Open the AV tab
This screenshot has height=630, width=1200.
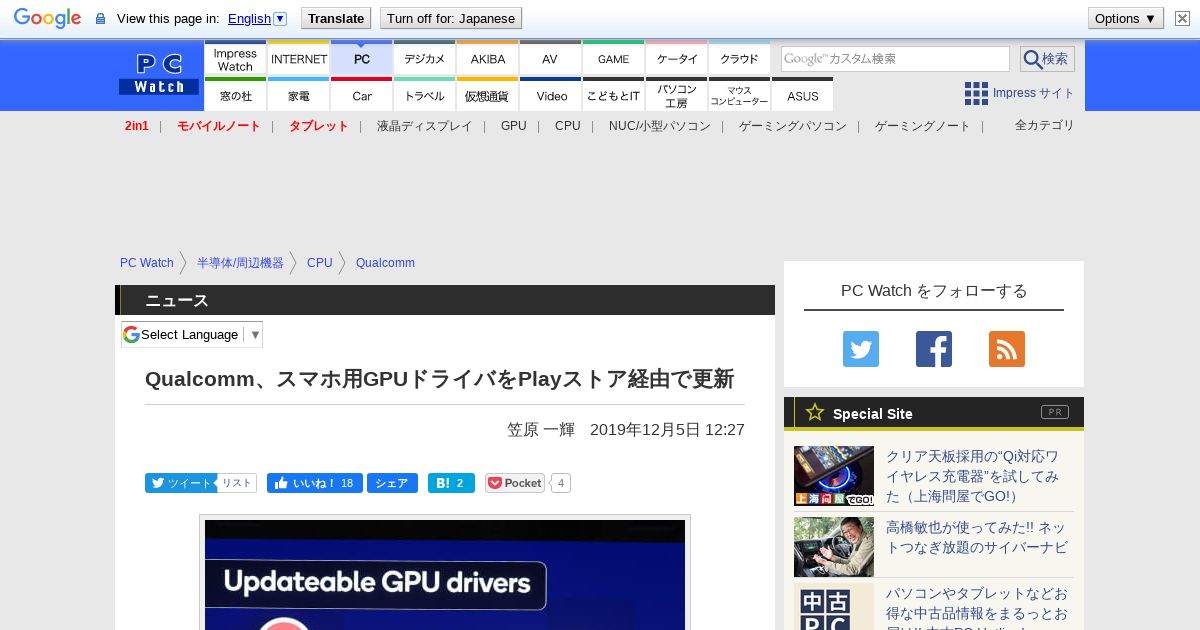551,58
